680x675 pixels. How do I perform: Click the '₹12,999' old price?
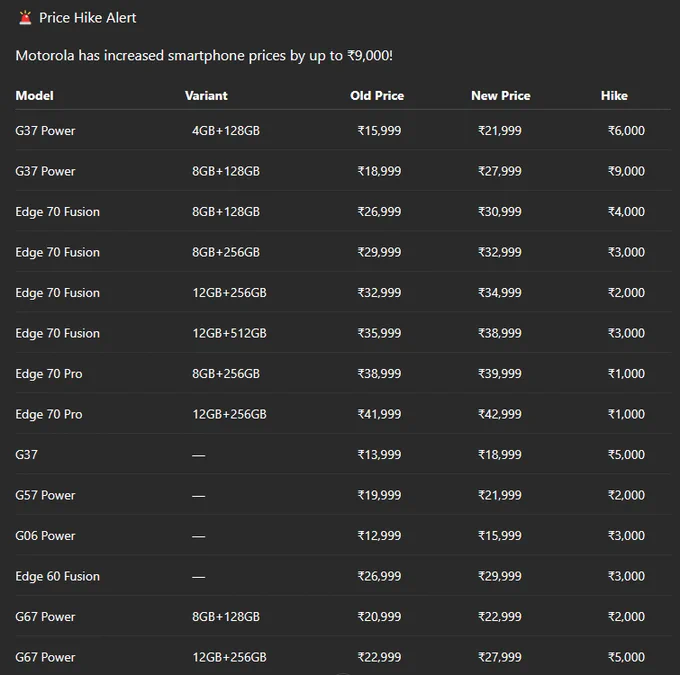coord(379,536)
